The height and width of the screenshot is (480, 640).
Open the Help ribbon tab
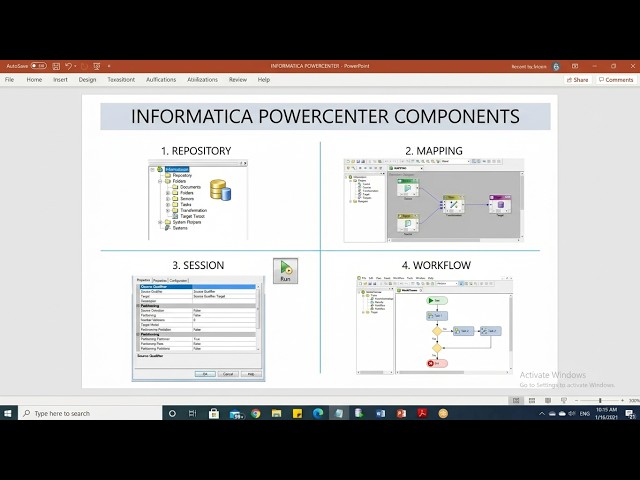tap(264, 80)
